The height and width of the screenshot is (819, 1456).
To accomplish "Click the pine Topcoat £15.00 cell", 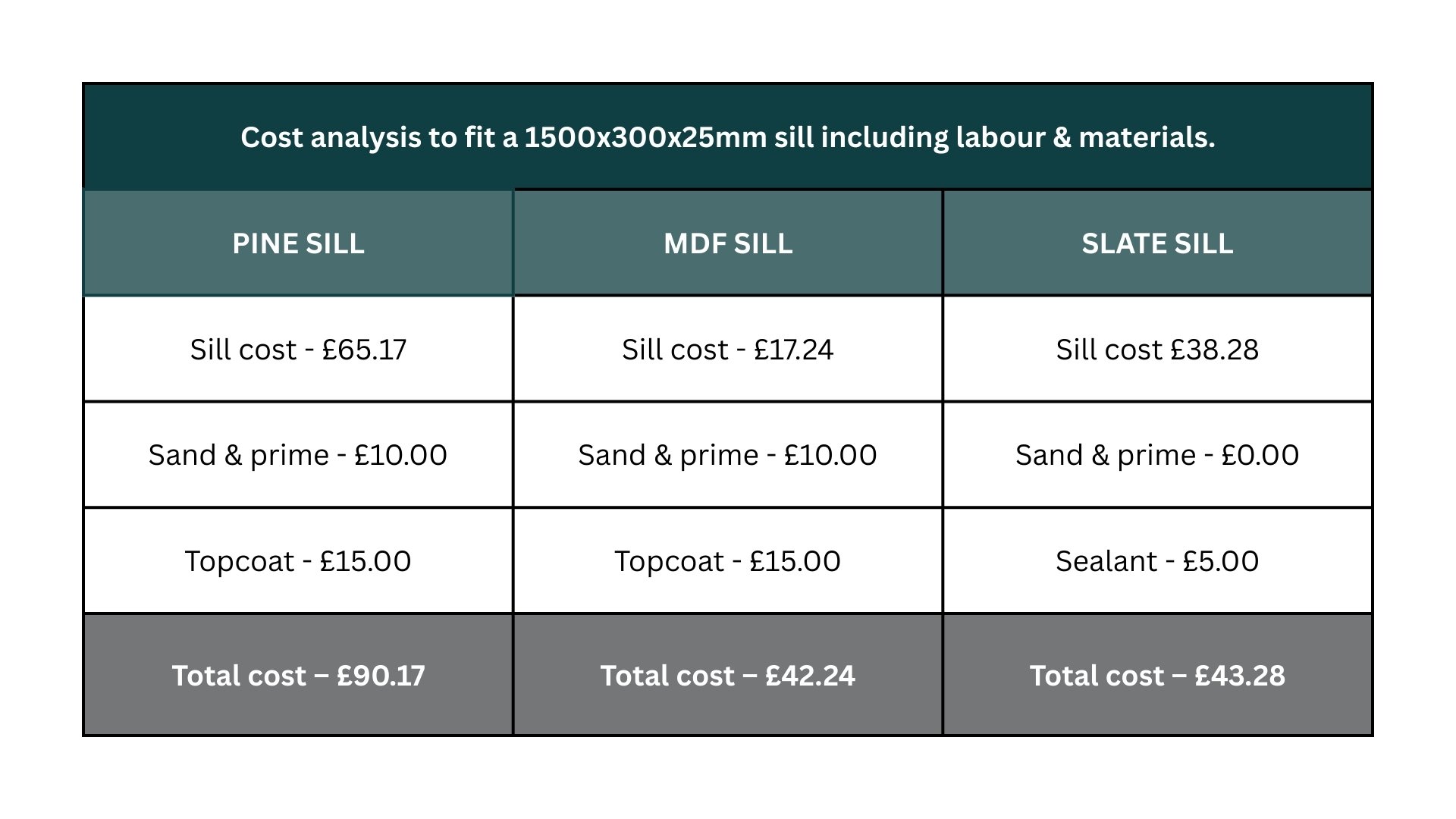I will 298,561.
